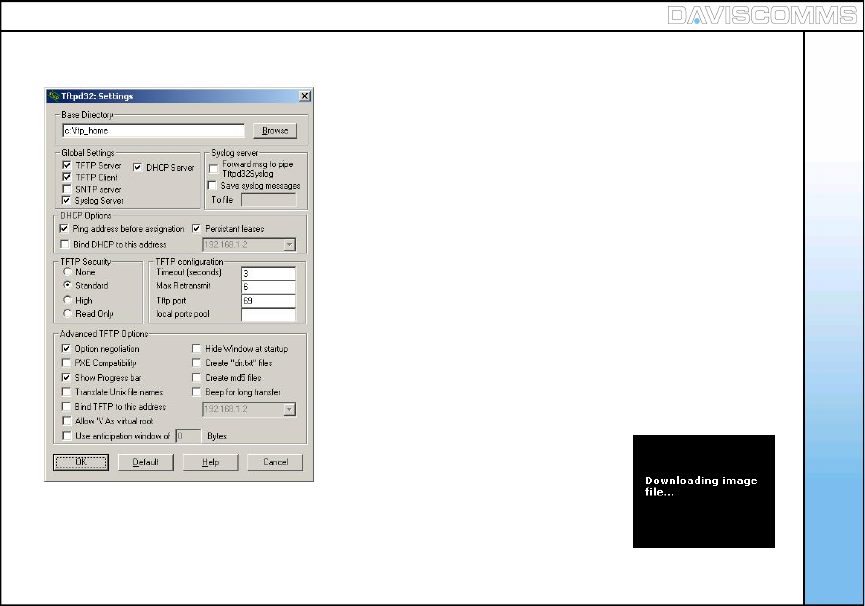Enable Save syslog messages

click(x=212, y=185)
